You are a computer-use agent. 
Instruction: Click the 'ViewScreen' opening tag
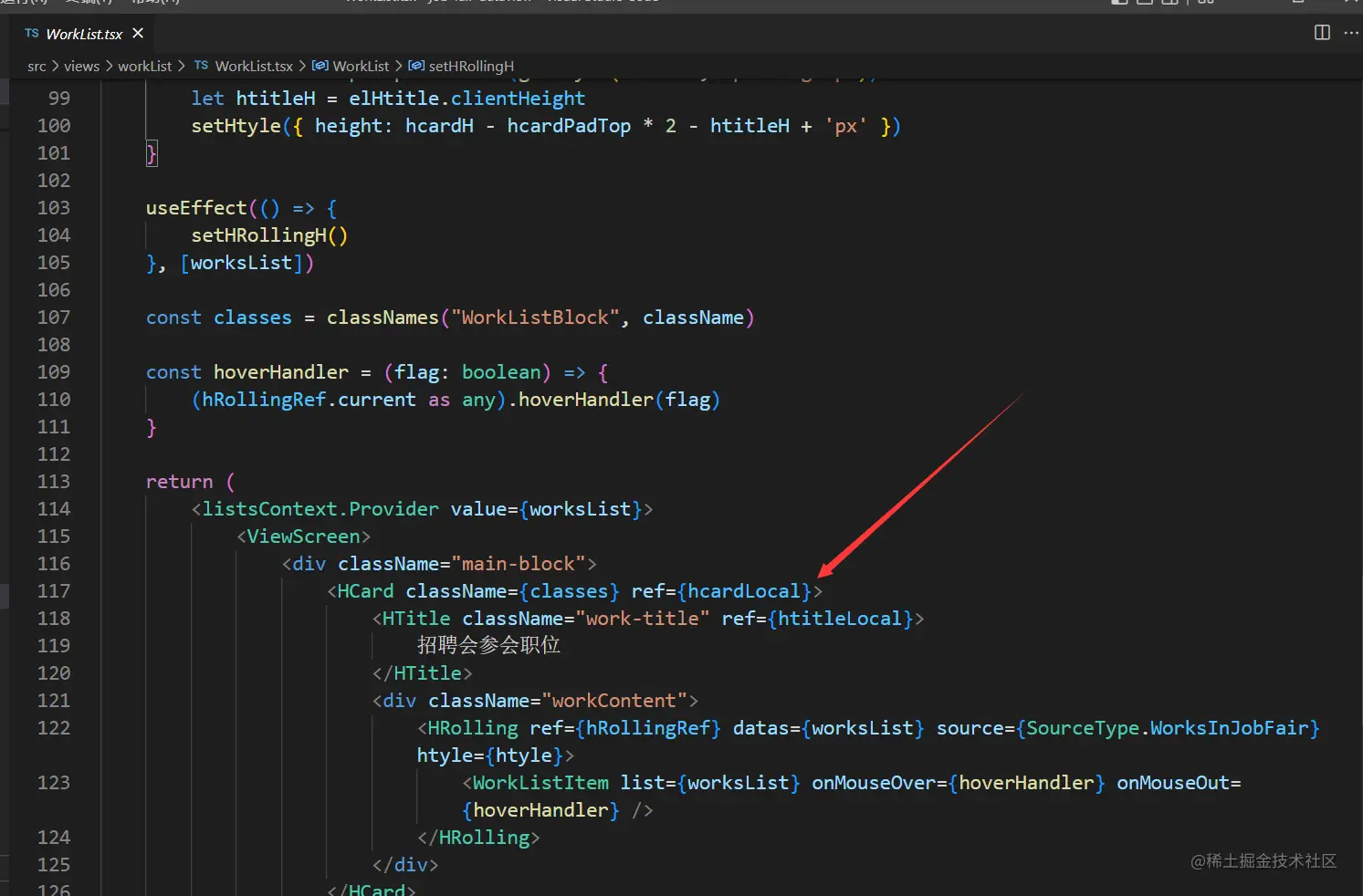pyautogui.click(x=304, y=537)
